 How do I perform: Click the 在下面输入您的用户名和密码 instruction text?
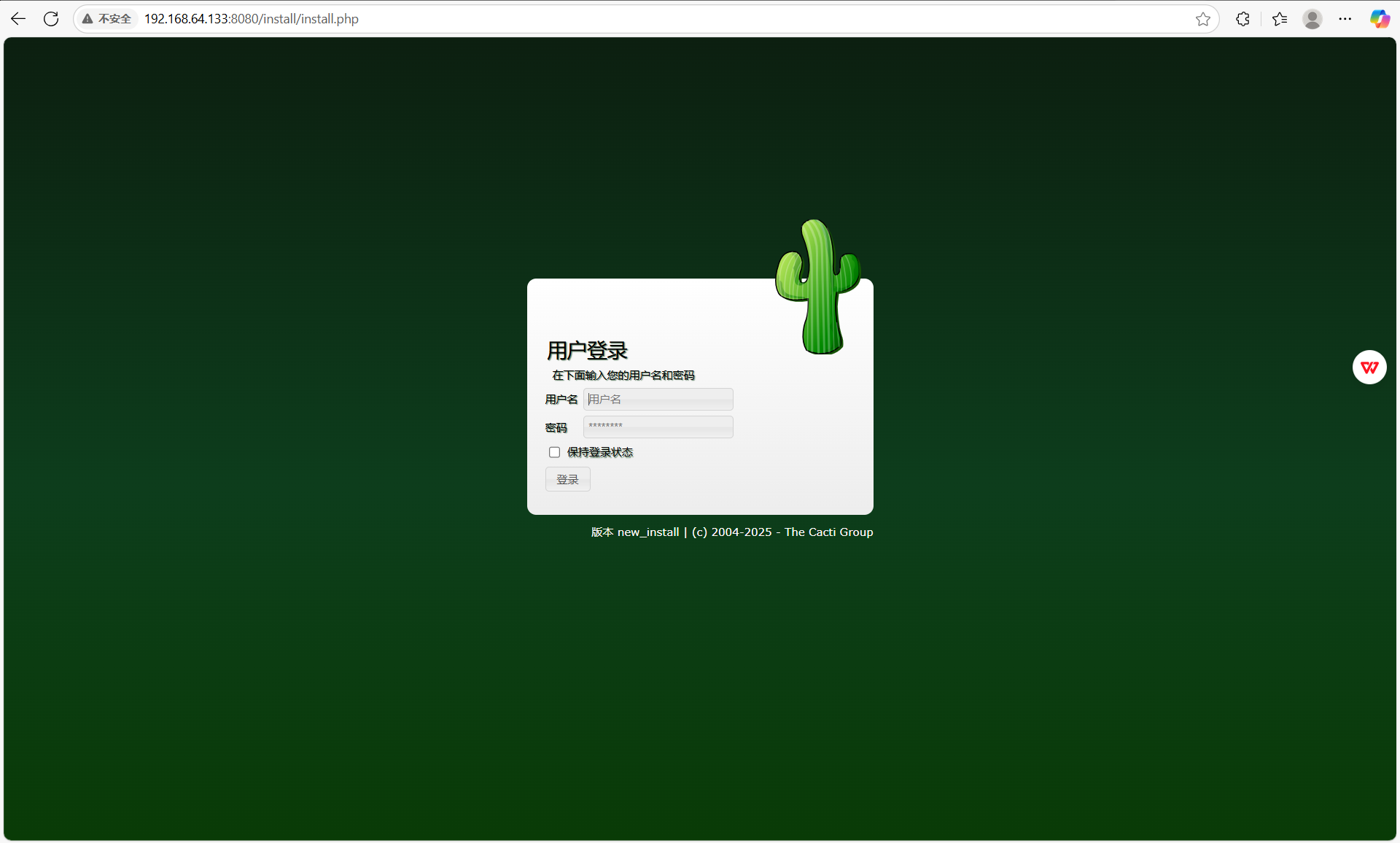(623, 375)
